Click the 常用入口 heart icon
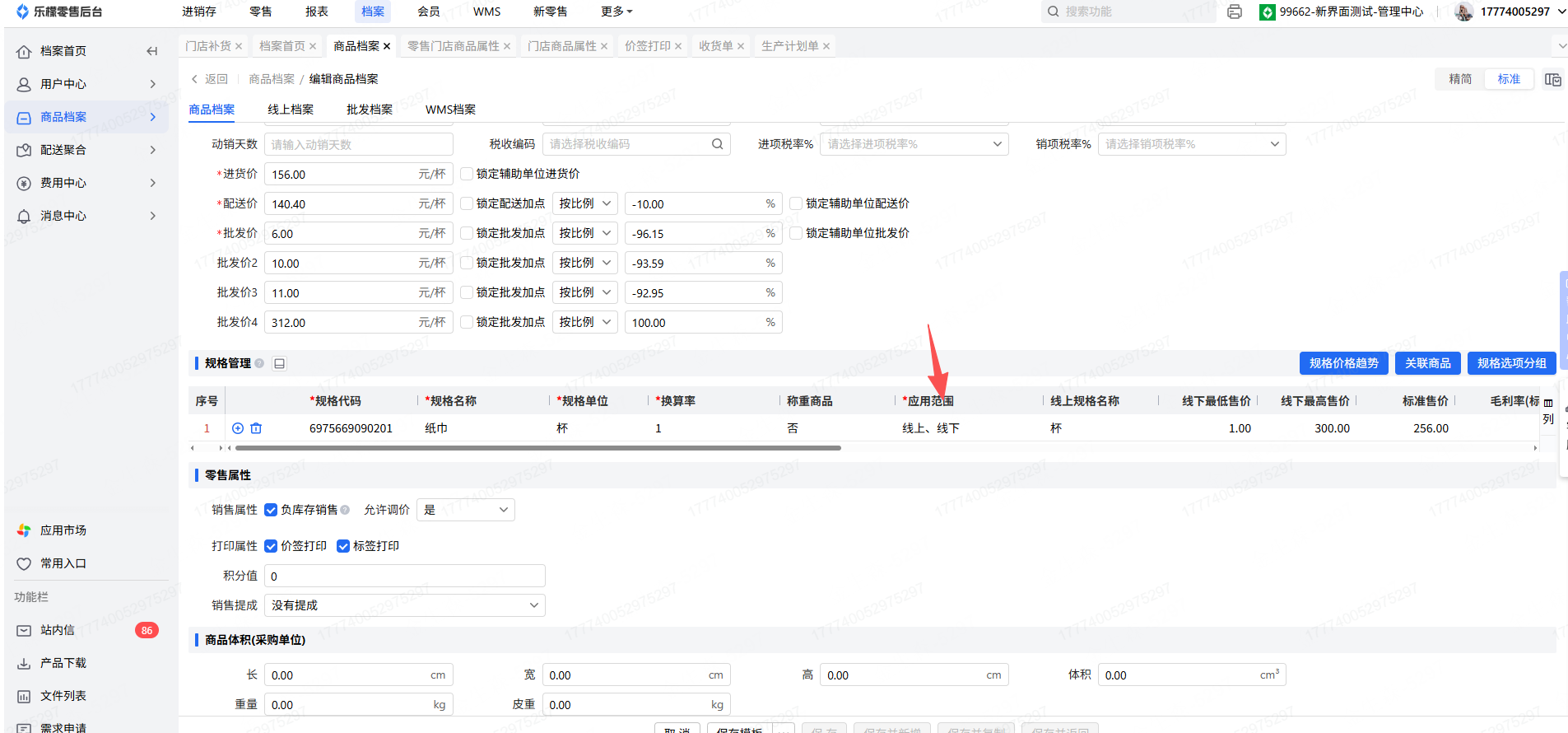The width and height of the screenshot is (1568, 733). (24, 563)
